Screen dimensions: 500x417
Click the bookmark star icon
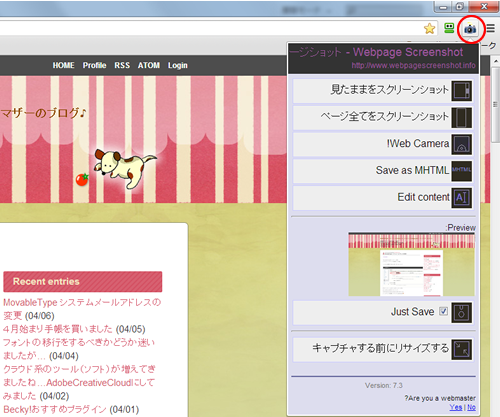[x=430, y=29]
